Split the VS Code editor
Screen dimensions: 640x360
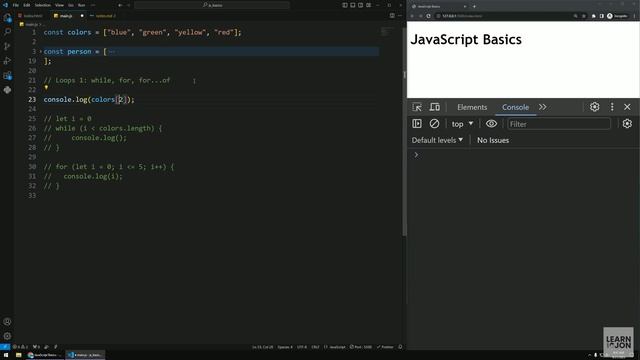[392, 16]
